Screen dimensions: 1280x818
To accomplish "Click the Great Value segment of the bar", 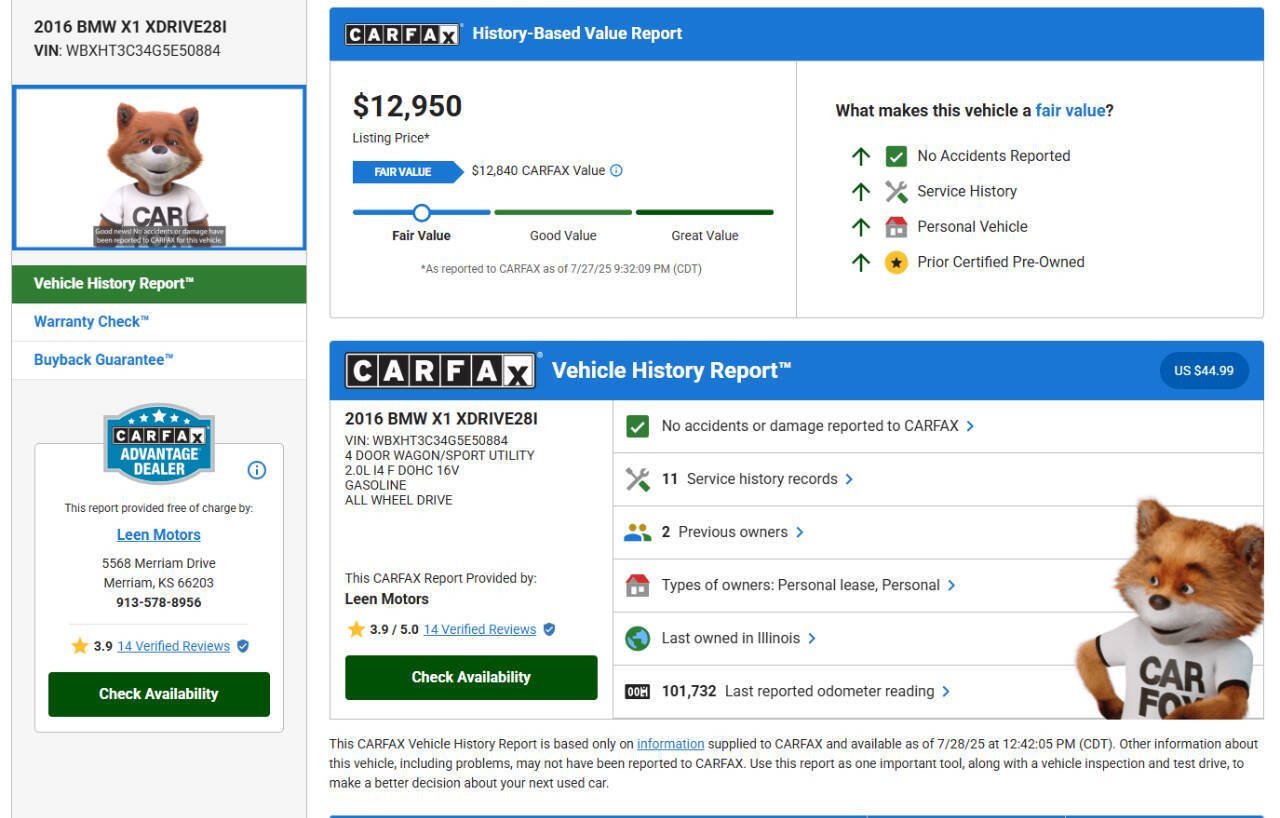I will point(705,212).
